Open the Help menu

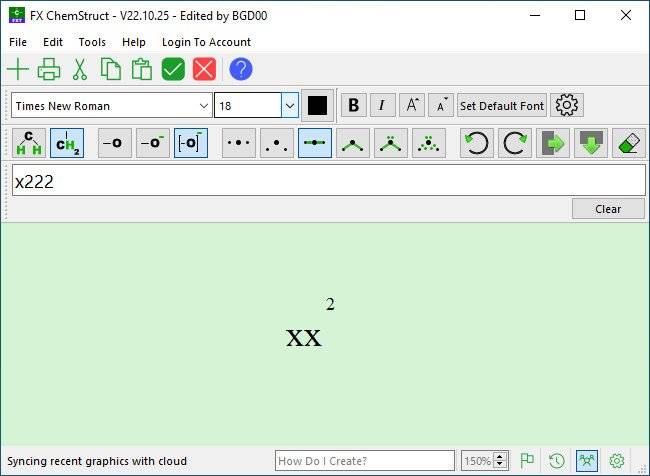(133, 42)
